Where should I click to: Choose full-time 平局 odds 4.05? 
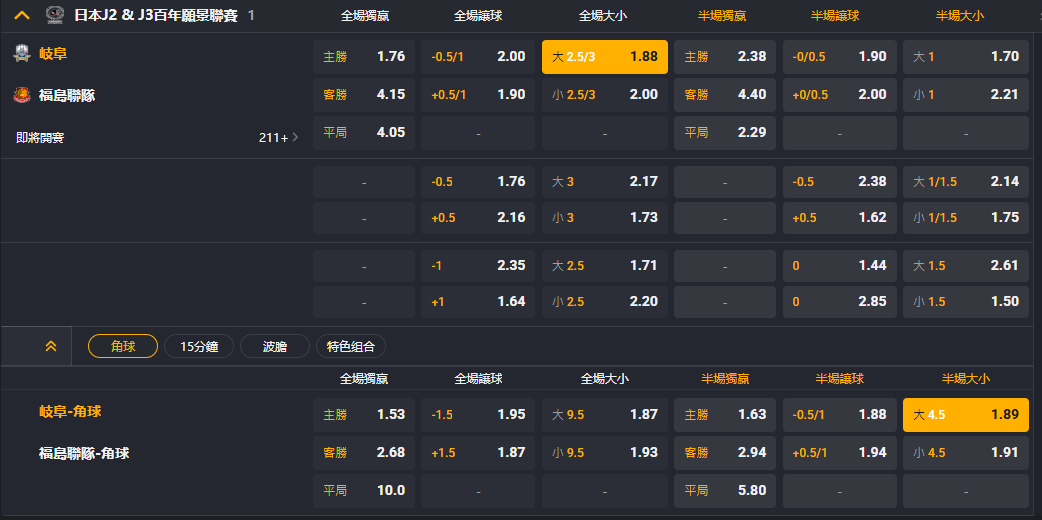(x=364, y=132)
